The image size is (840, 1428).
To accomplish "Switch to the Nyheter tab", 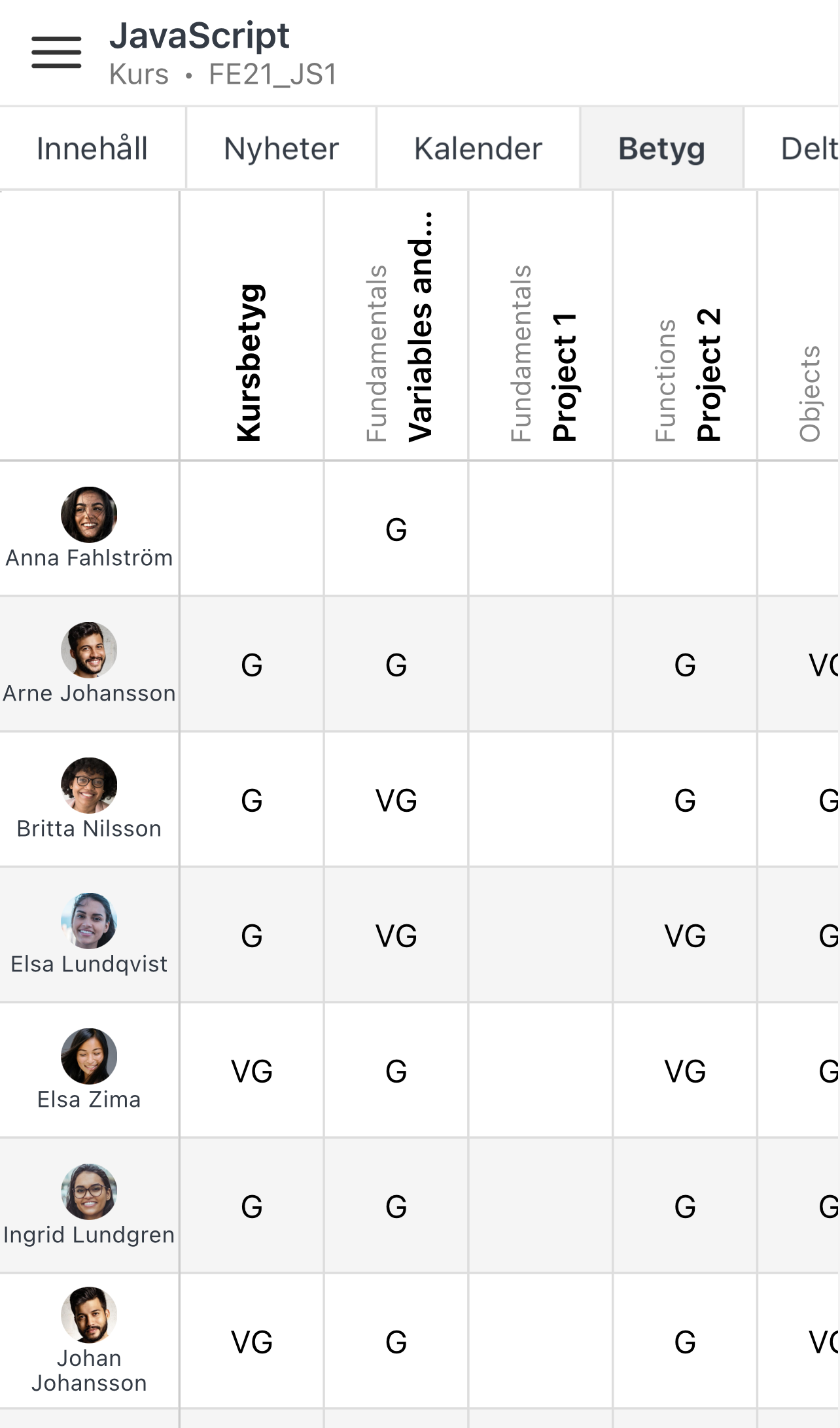I will (281, 148).
